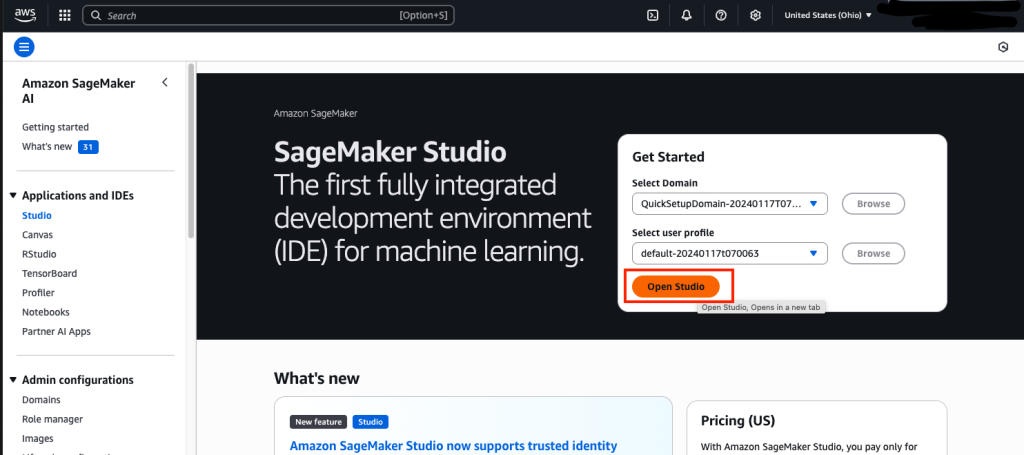Click the Amazon SageMaker AI sidebar title

78,91
